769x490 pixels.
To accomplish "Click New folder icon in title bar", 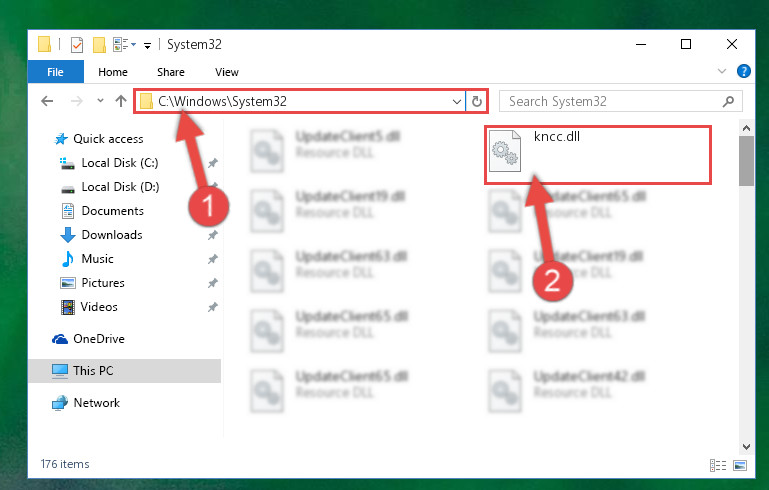I will [99, 45].
